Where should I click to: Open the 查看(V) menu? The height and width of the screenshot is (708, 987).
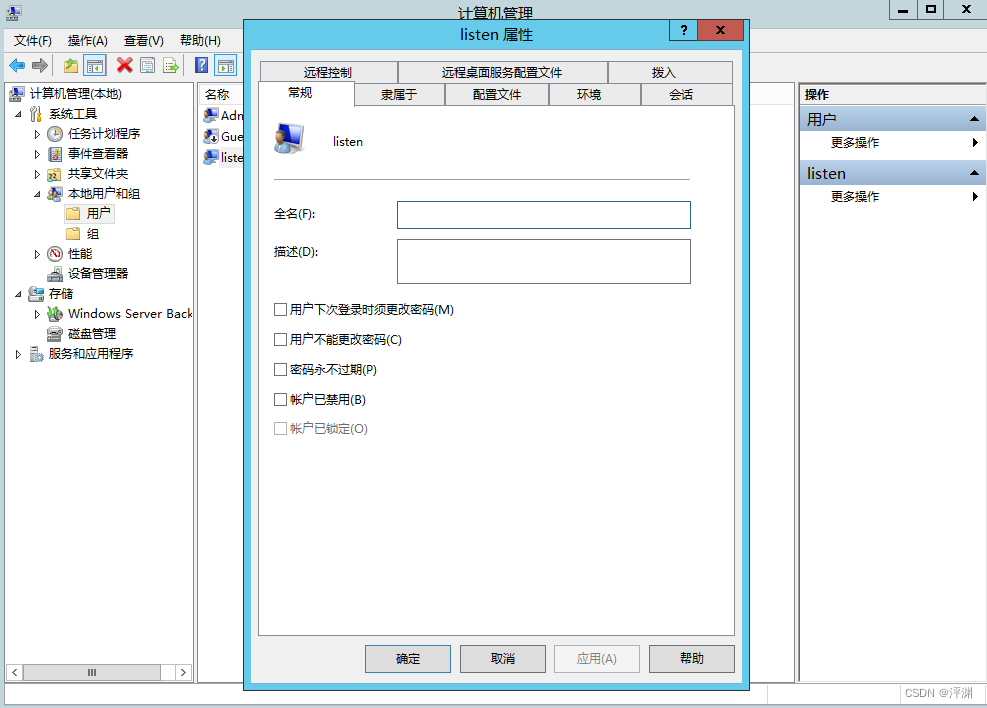(144, 41)
